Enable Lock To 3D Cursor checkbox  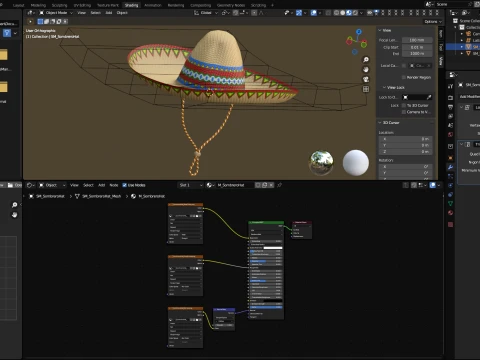click(x=404, y=105)
